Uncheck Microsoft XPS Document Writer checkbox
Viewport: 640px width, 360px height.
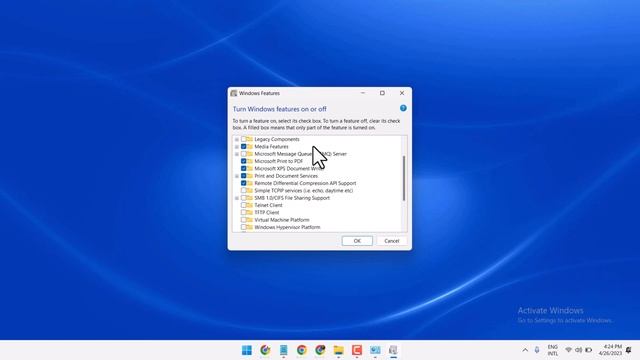coord(243,169)
